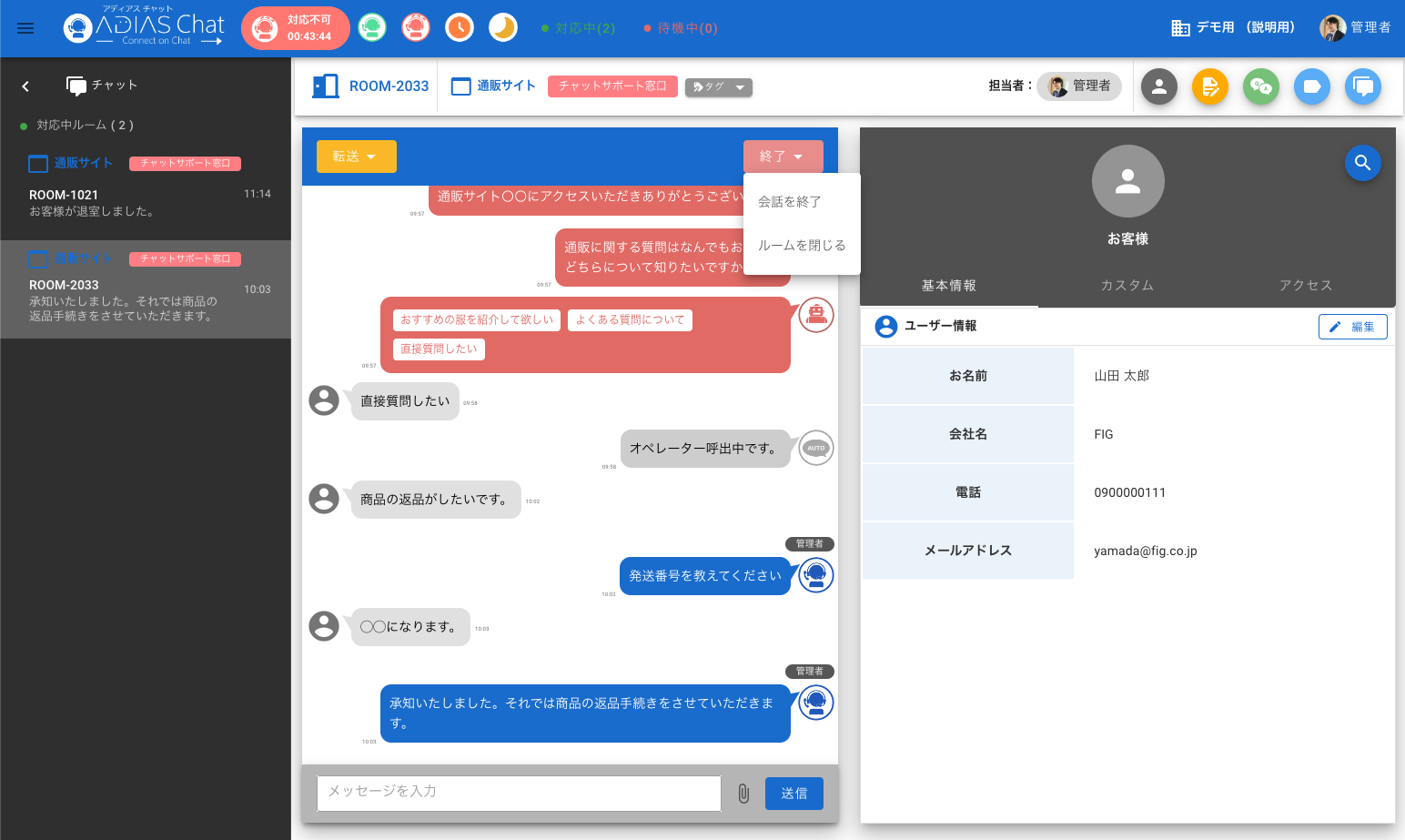Switch to the clock away status icon
The width and height of the screenshot is (1405, 840).
tap(460, 28)
